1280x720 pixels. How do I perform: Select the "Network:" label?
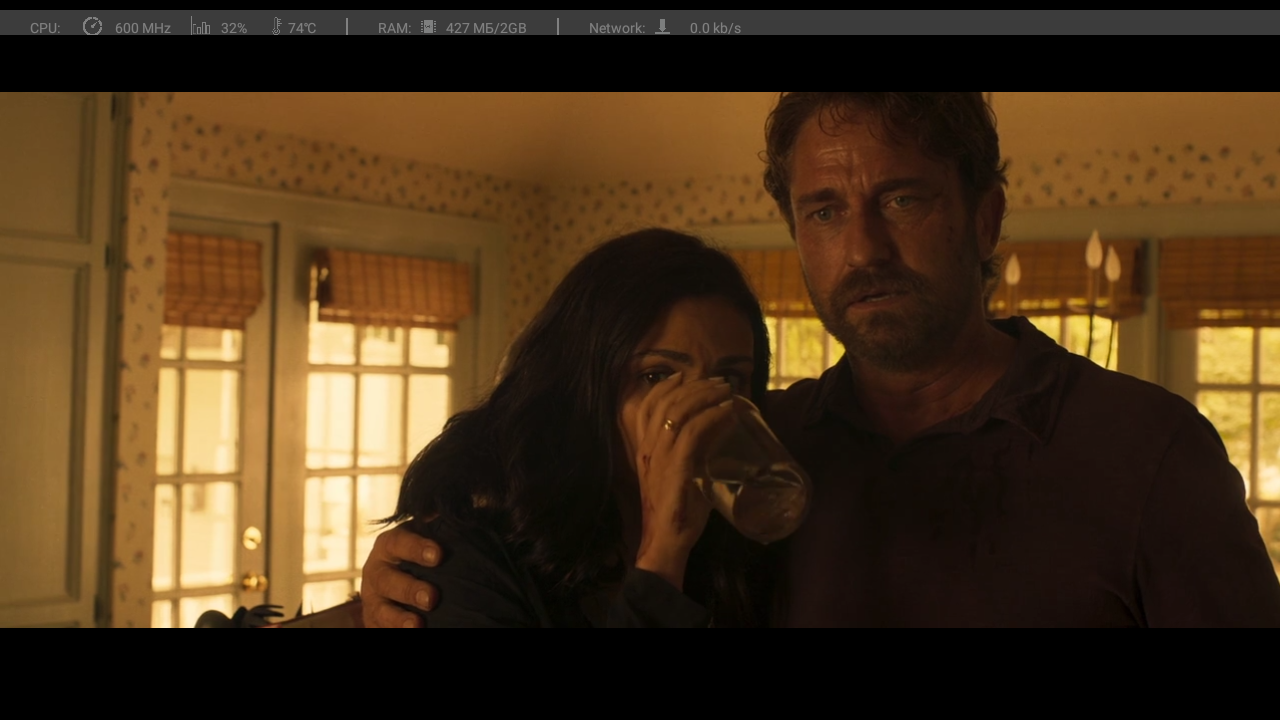[x=617, y=28]
